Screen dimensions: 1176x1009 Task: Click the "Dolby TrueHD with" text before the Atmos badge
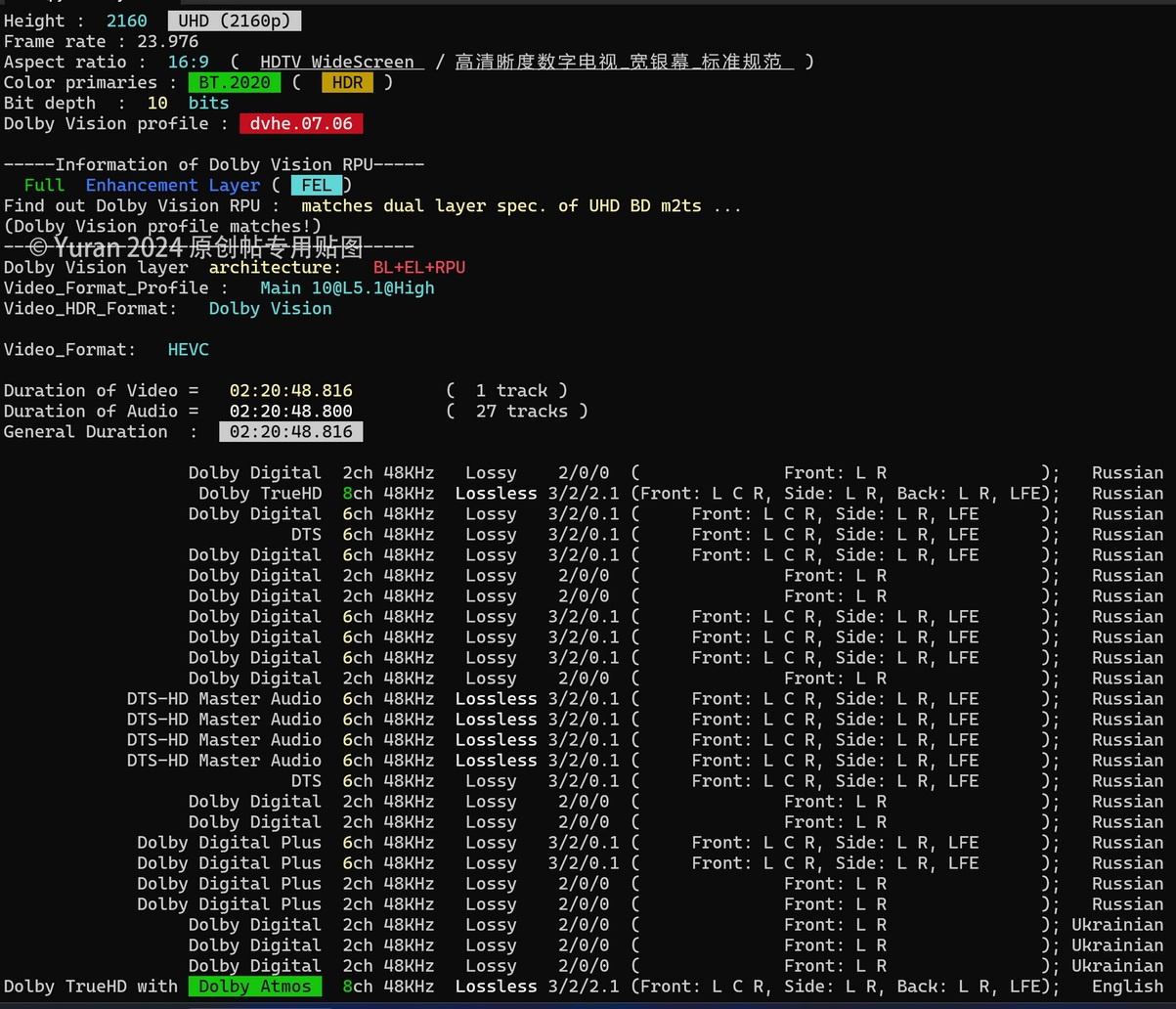pos(91,987)
